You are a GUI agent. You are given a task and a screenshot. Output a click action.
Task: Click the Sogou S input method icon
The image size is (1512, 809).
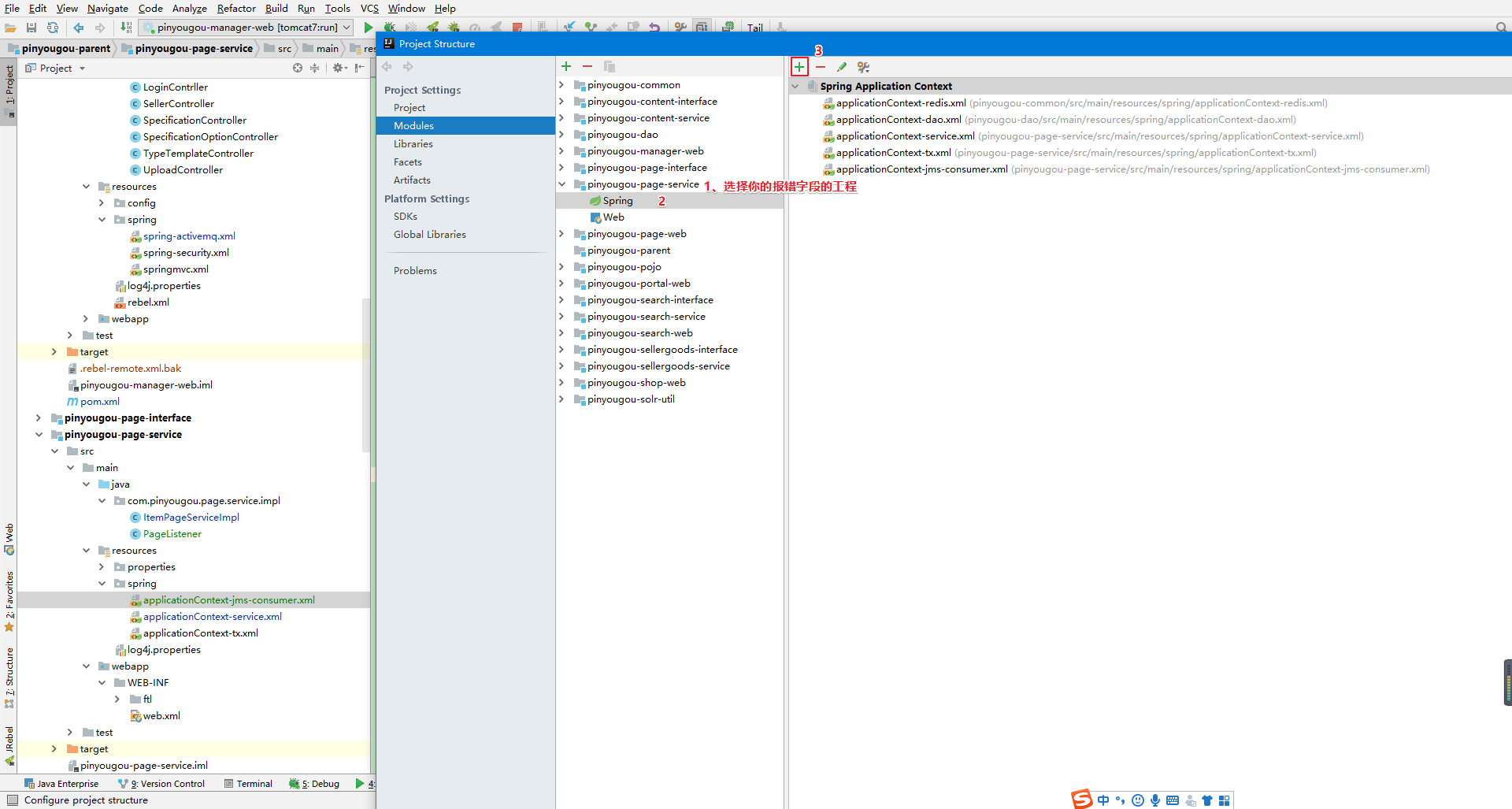point(1082,799)
